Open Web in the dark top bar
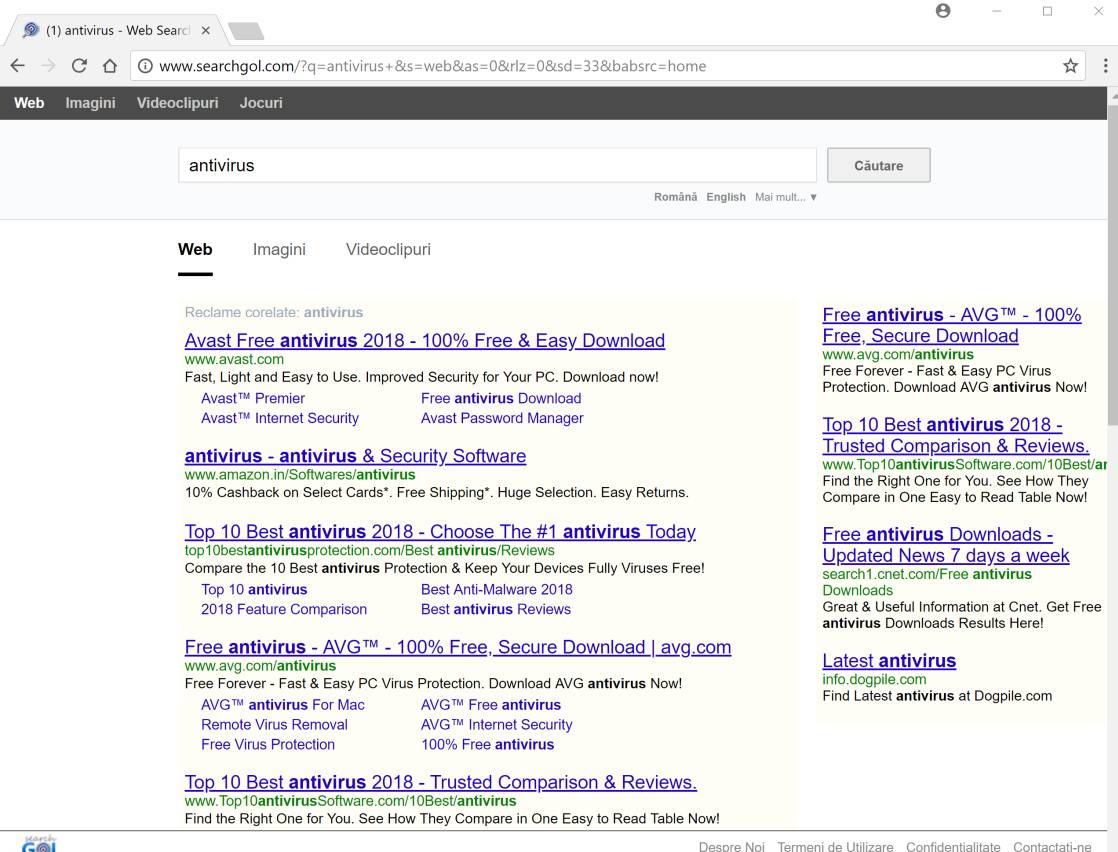The height and width of the screenshot is (852, 1118). click(x=29, y=103)
